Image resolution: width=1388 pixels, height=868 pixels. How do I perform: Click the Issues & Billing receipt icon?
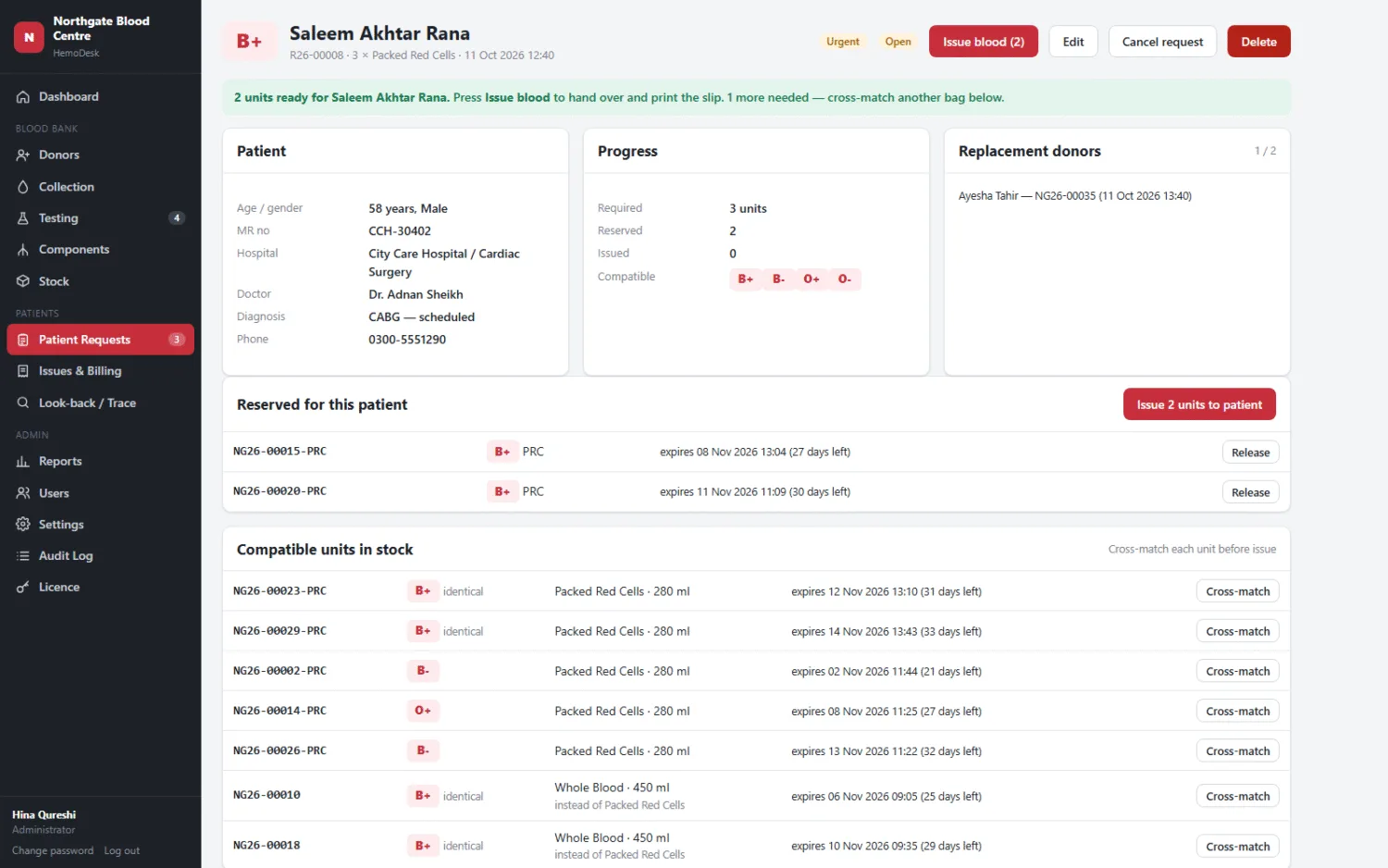point(23,371)
